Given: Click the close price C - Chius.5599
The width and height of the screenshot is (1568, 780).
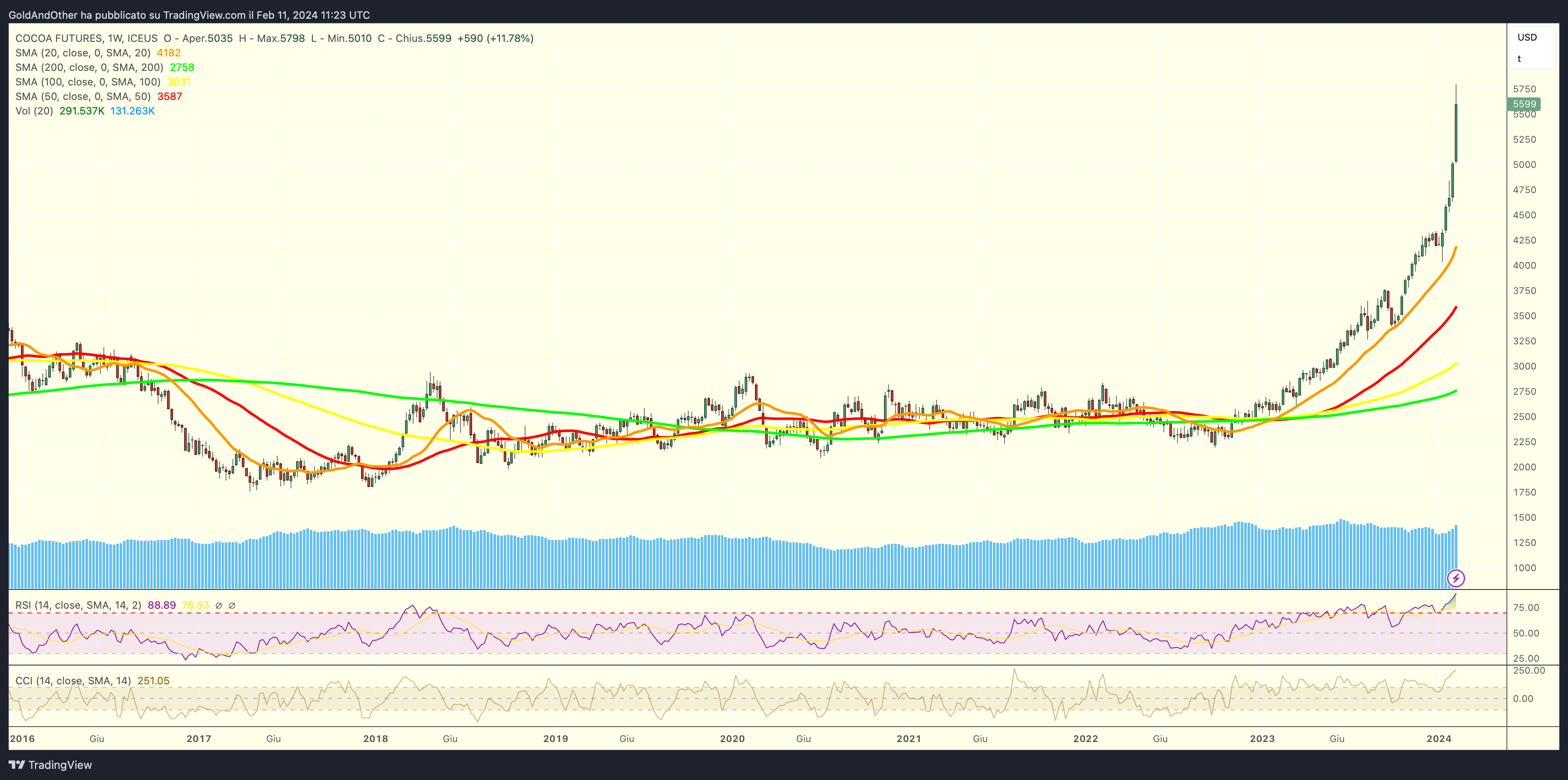Looking at the screenshot, I should (x=414, y=38).
